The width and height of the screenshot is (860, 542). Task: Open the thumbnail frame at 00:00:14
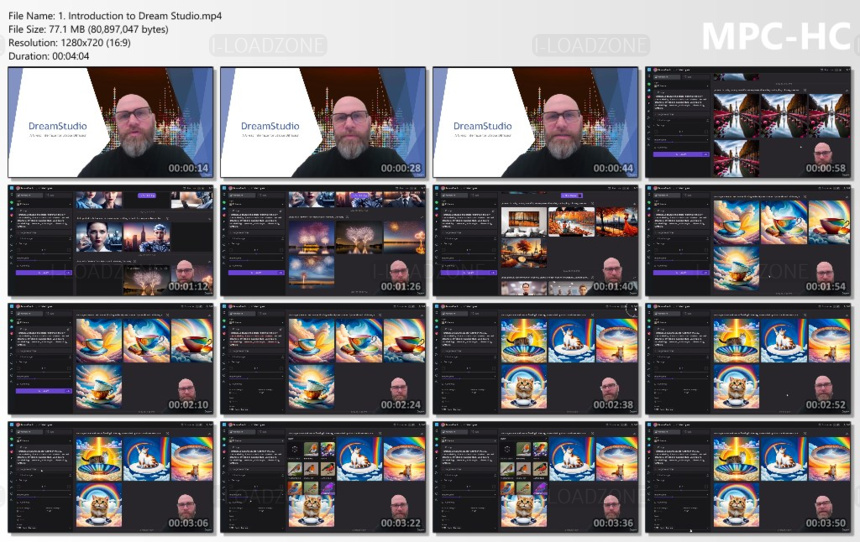coord(111,122)
